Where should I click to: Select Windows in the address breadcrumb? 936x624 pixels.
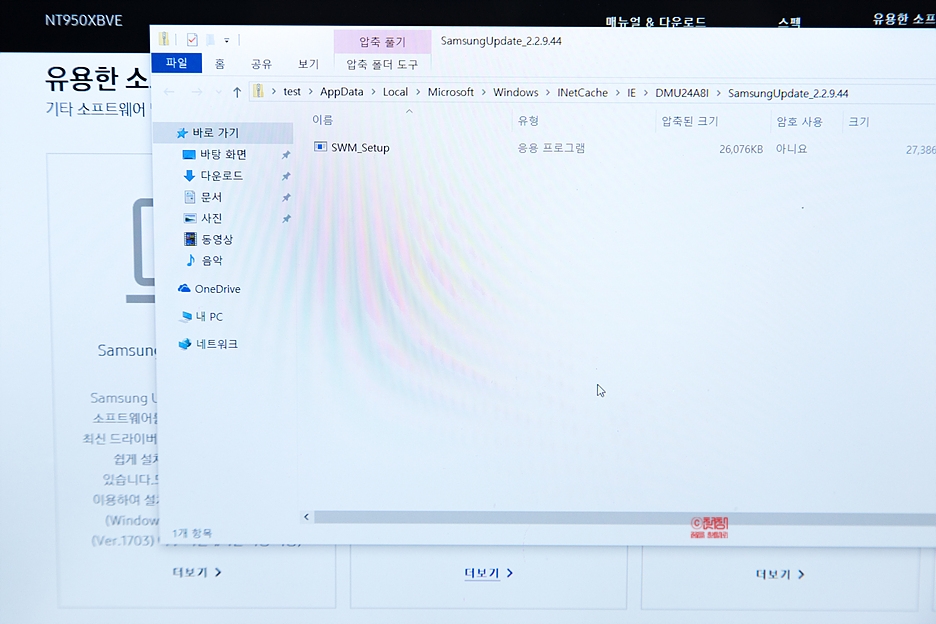click(516, 93)
